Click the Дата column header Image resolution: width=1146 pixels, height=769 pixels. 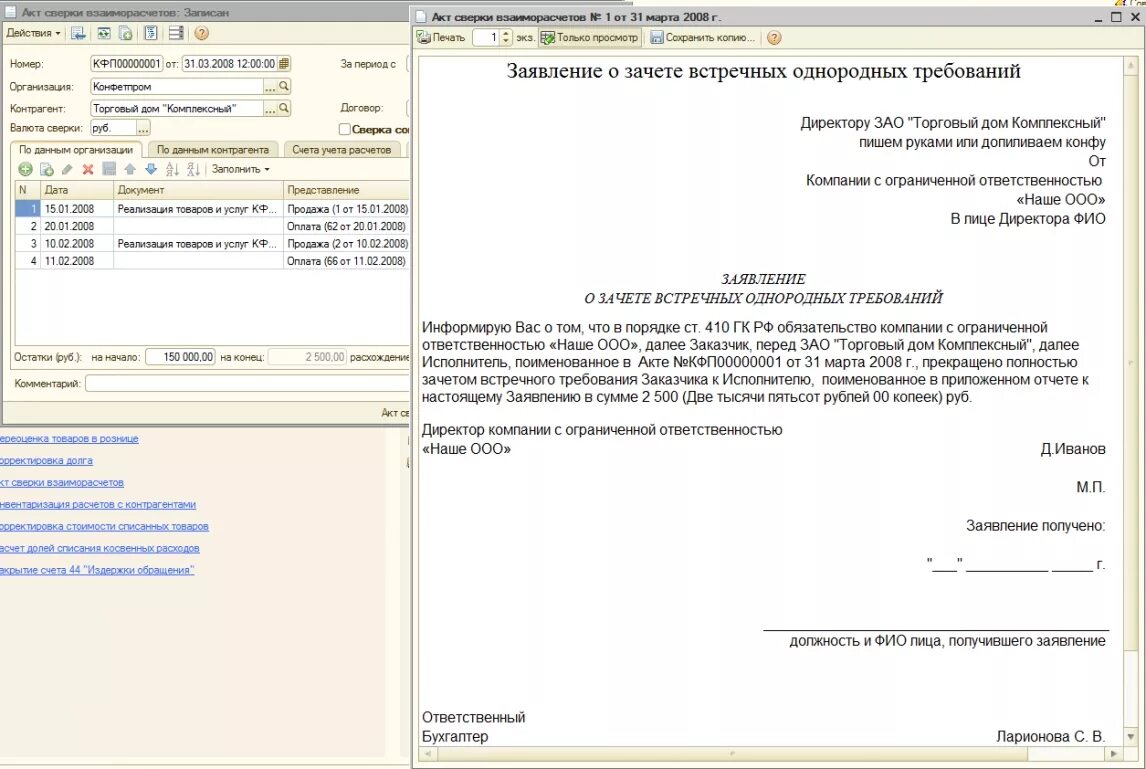pos(77,190)
